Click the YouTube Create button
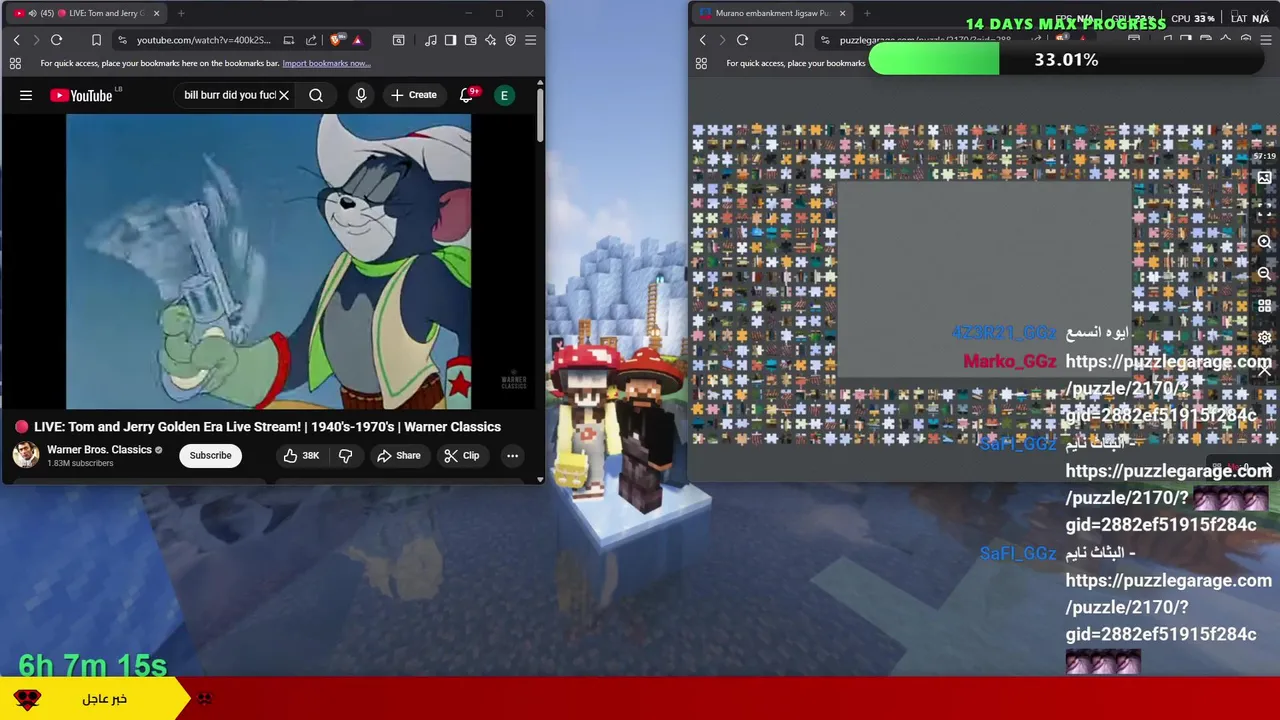 (x=414, y=95)
